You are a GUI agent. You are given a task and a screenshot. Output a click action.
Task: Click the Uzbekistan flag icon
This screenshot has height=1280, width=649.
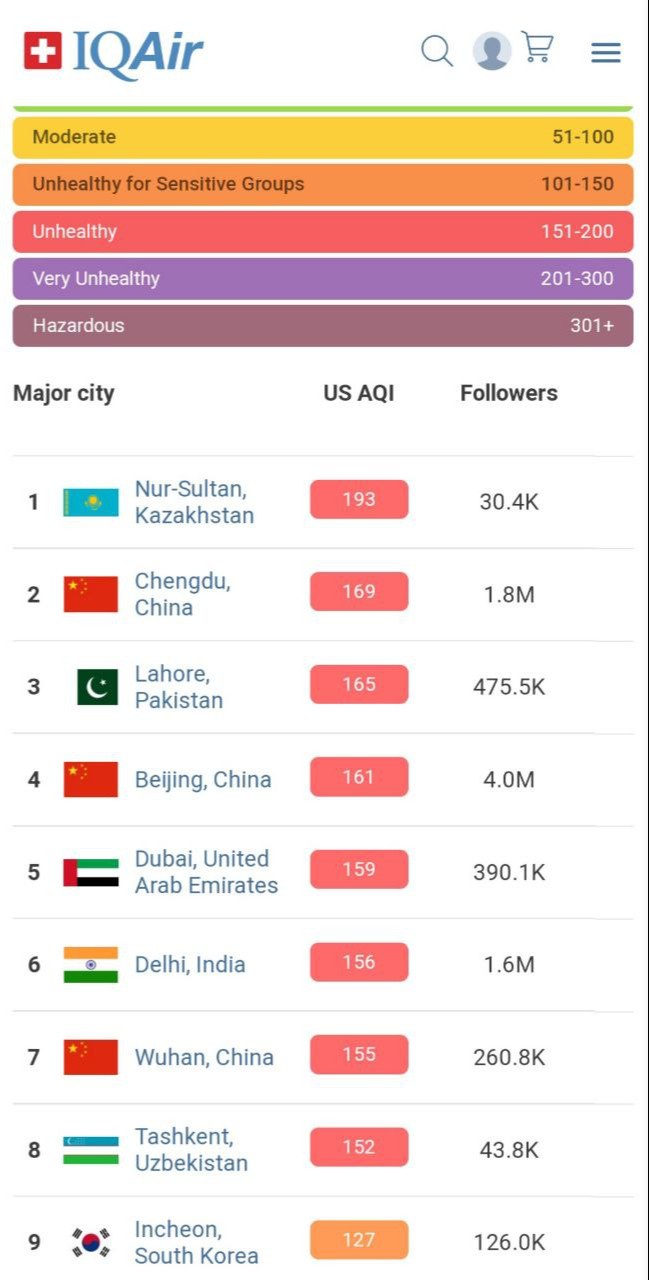tap(91, 1150)
